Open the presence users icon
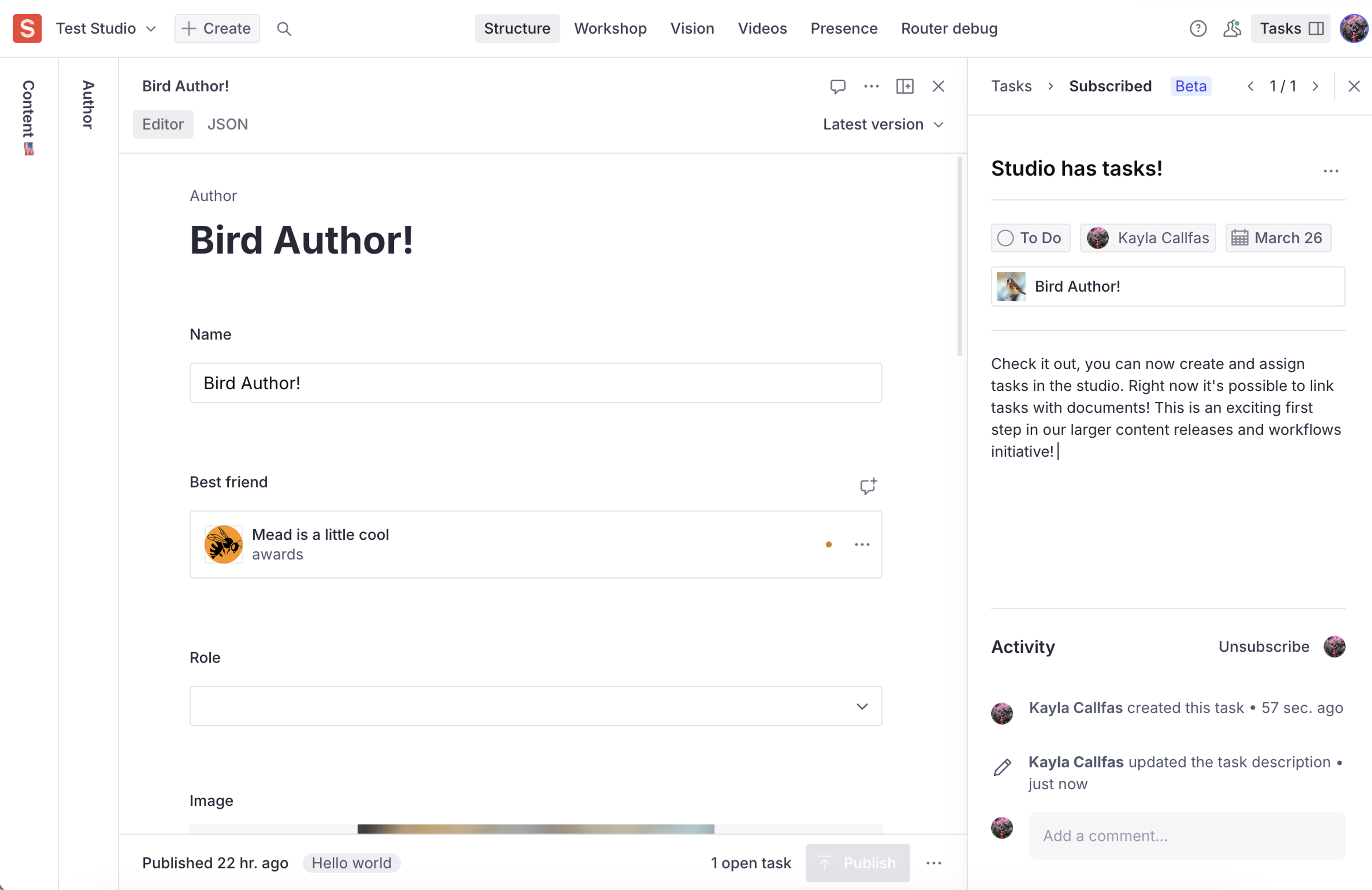The width and height of the screenshot is (1372, 890). click(1231, 29)
